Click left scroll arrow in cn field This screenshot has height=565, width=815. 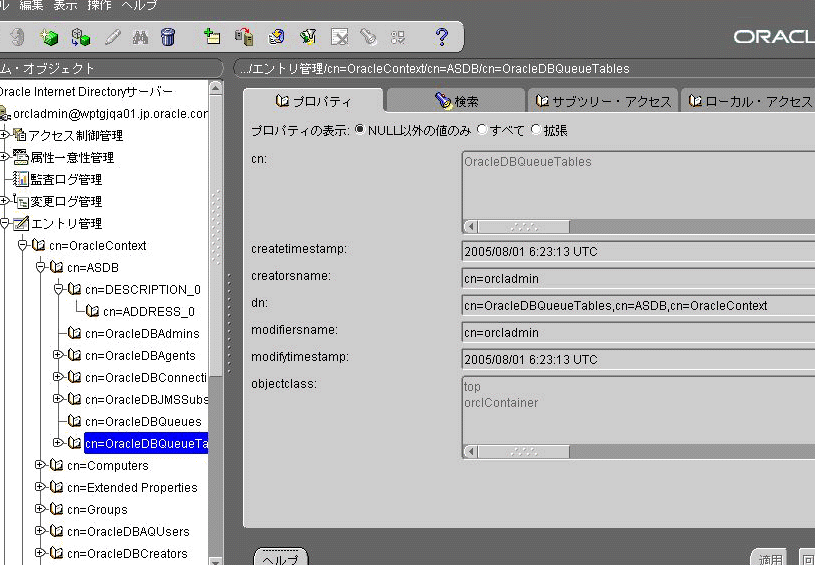click(471, 227)
